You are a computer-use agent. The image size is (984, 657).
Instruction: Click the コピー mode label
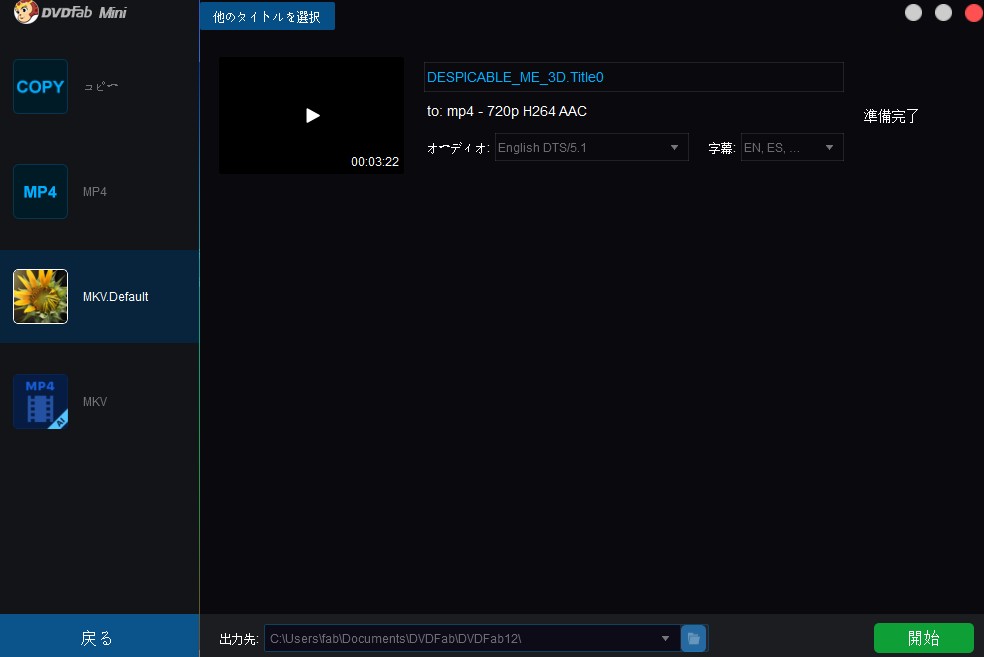pos(100,87)
